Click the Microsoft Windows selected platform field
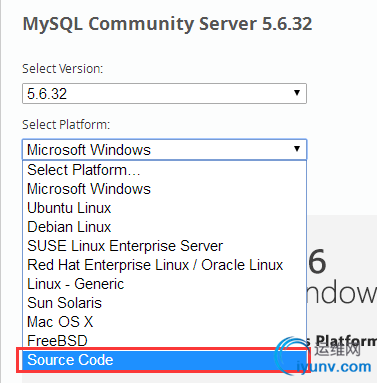Image resolution: width=377 pixels, height=383 pixels. [164, 149]
